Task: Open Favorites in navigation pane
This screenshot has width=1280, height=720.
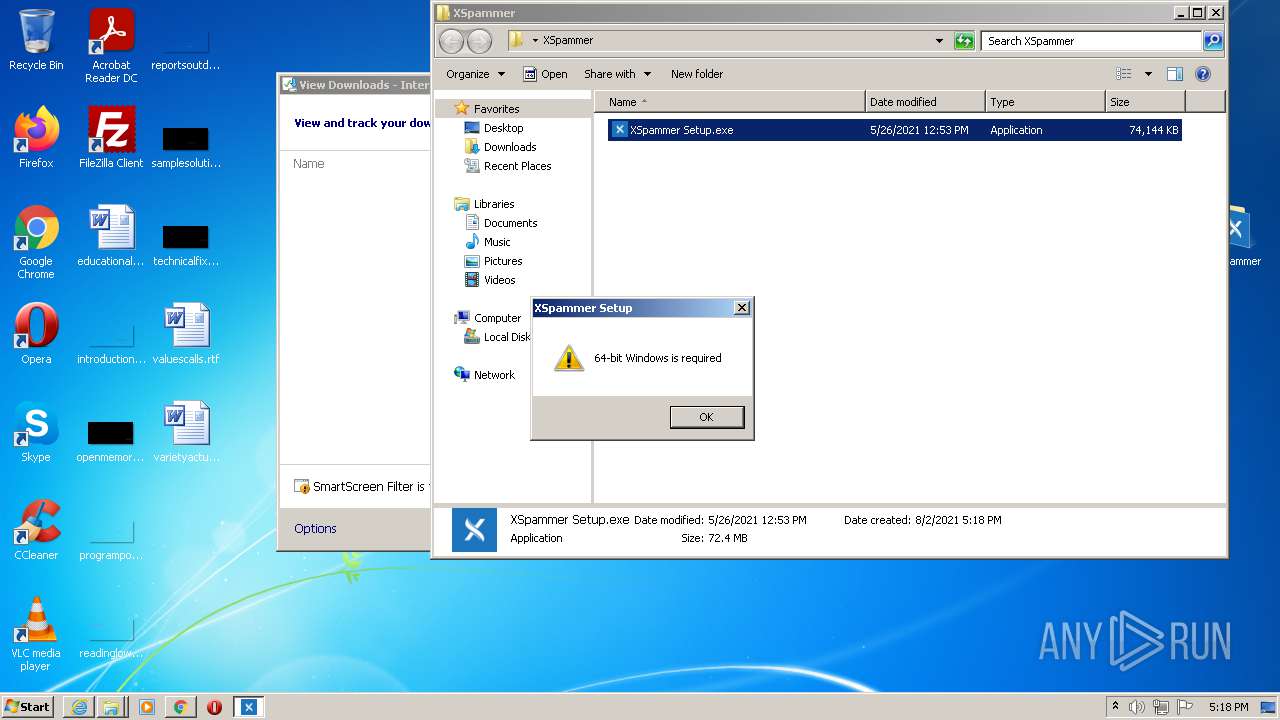Action: click(496, 109)
